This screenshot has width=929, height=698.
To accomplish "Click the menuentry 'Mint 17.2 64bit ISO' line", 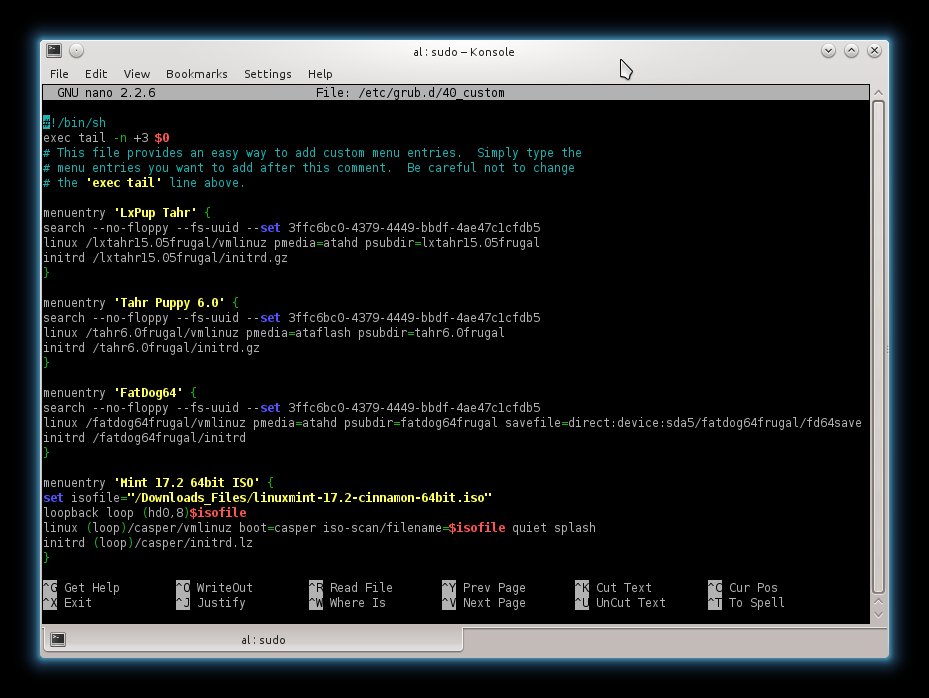I will point(158,483).
